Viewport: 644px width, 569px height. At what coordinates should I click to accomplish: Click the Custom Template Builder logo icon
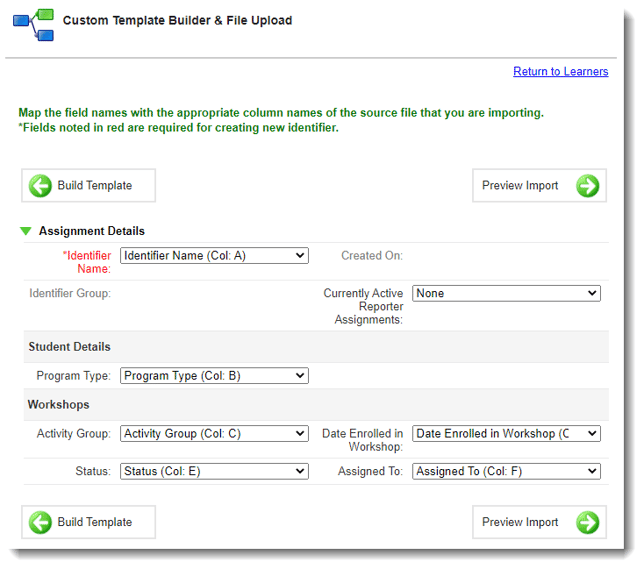[33, 24]
